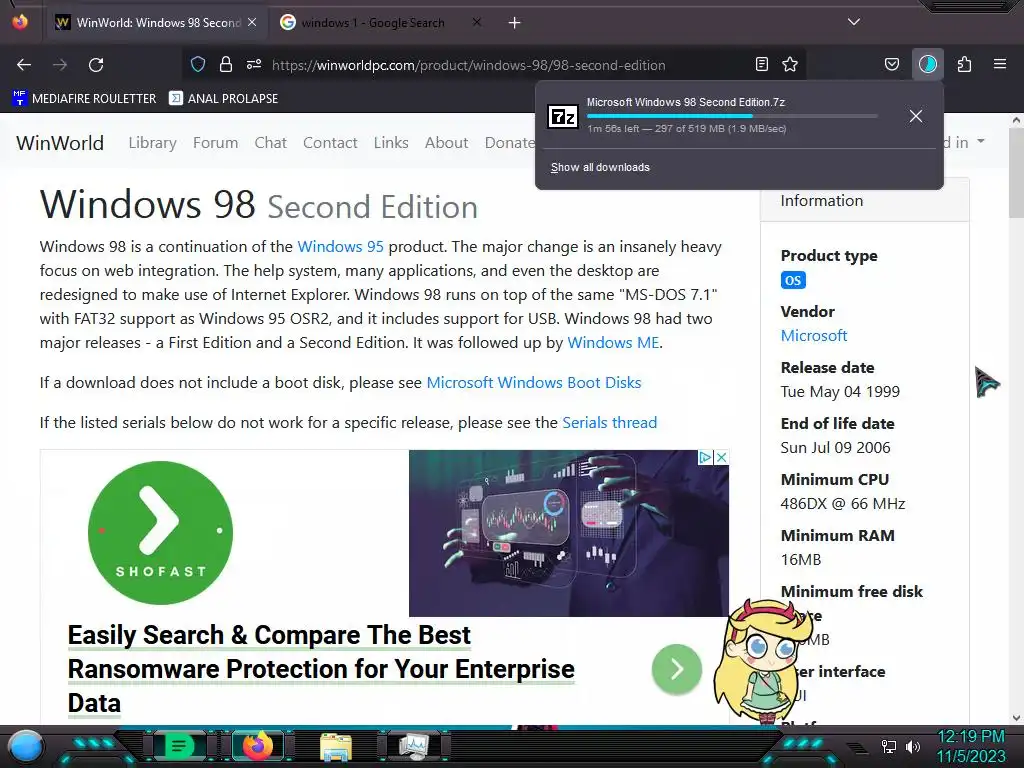Click the 7z file icon in downloads
The image size is (1024, 768).
click(x=563, y=116)
